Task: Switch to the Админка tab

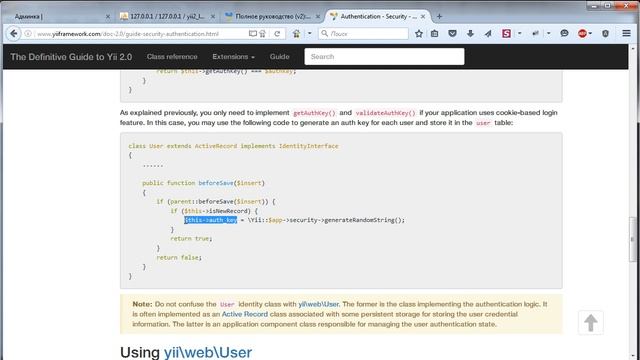Action: click(x=57, y=16)
